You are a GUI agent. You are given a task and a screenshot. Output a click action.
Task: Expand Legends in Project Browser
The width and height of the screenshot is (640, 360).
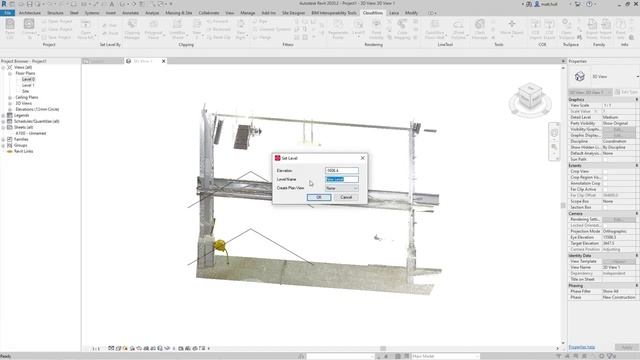point(3,116)
